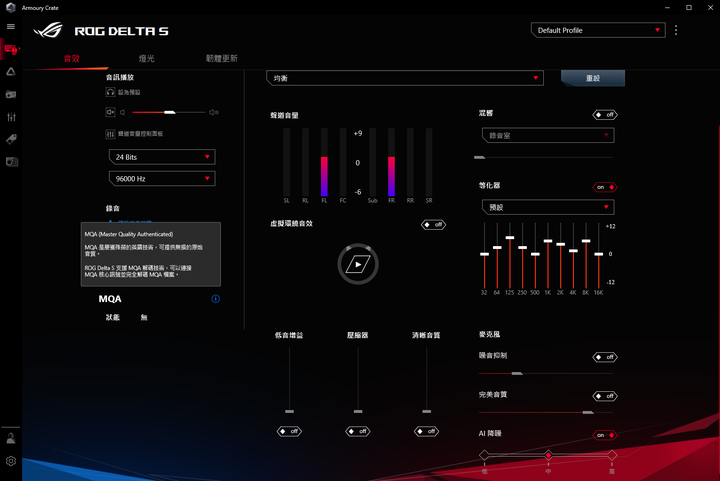This screenshot has height=481, width=720.
Task: Click the Sub channel volume bar
Action: [x=372, y=162]
